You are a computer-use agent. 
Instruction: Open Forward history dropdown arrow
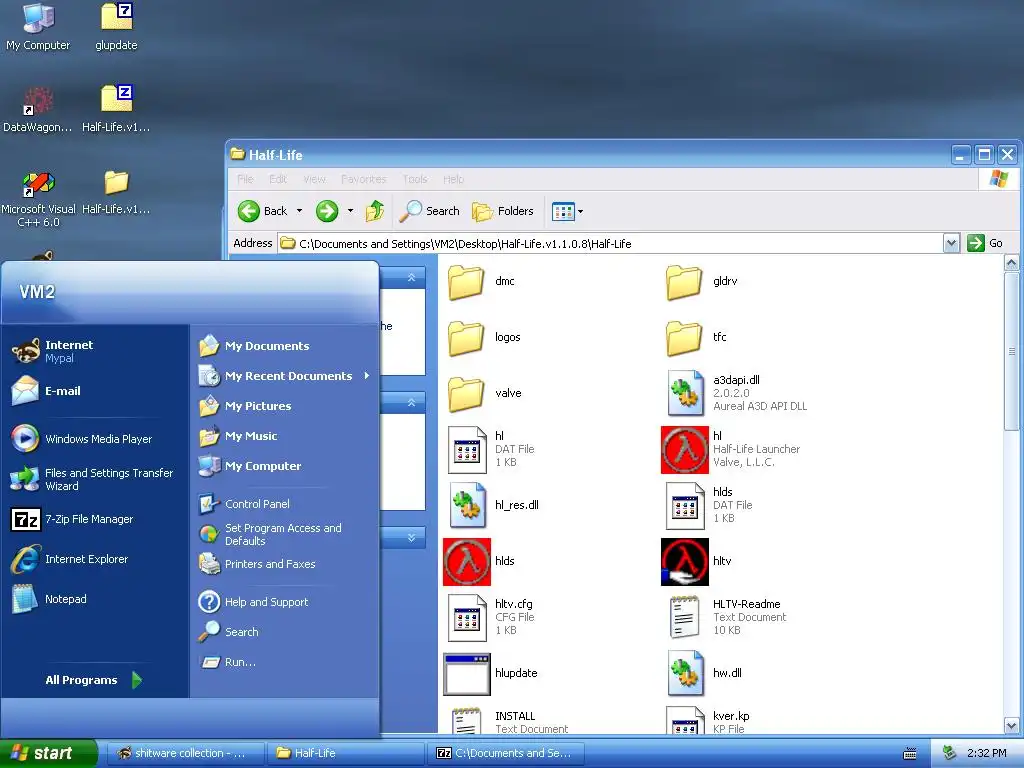click(350, 211)
